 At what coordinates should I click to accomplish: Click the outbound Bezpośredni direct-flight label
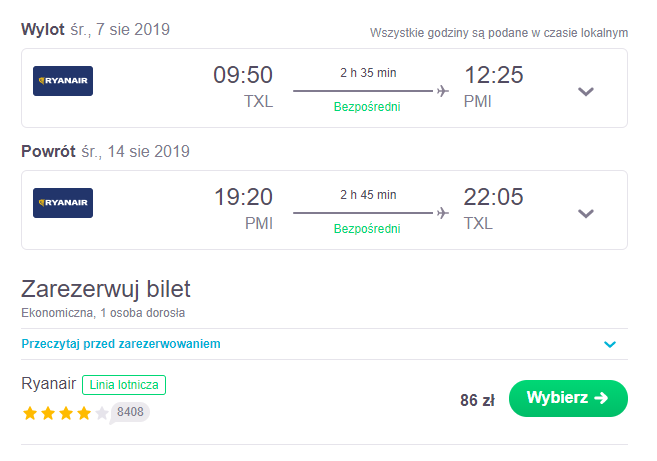click(367, 107)
